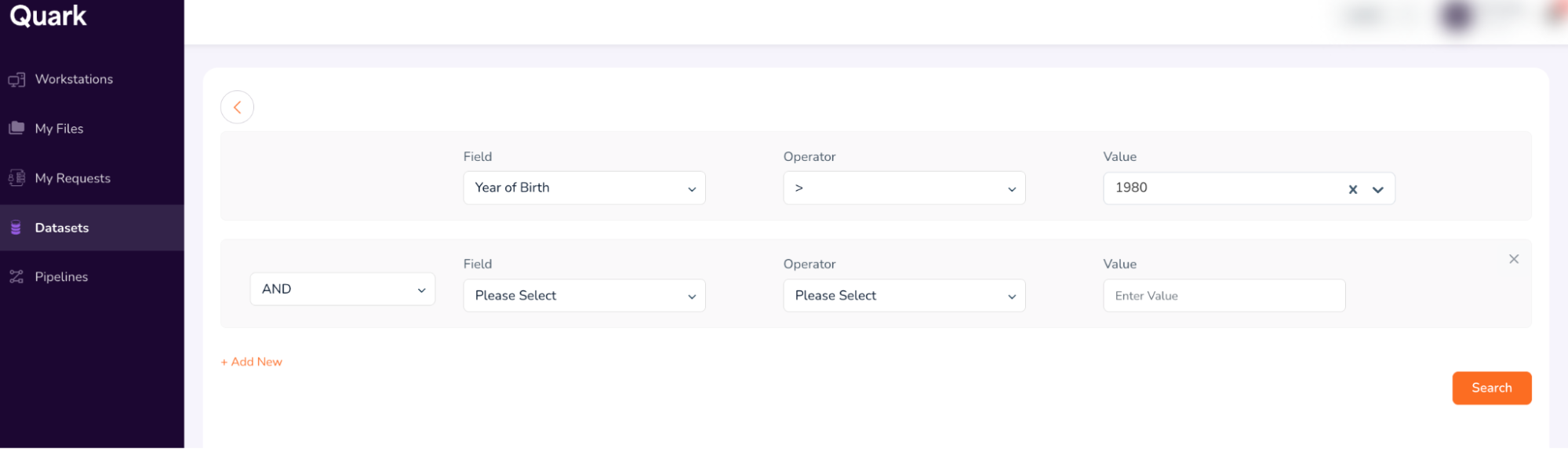The width and height of the screenshot is (1568, 449).
Task: Open the second row Operator Please Select dropdown
Action: pyautogui.click(x=904, y=296)
